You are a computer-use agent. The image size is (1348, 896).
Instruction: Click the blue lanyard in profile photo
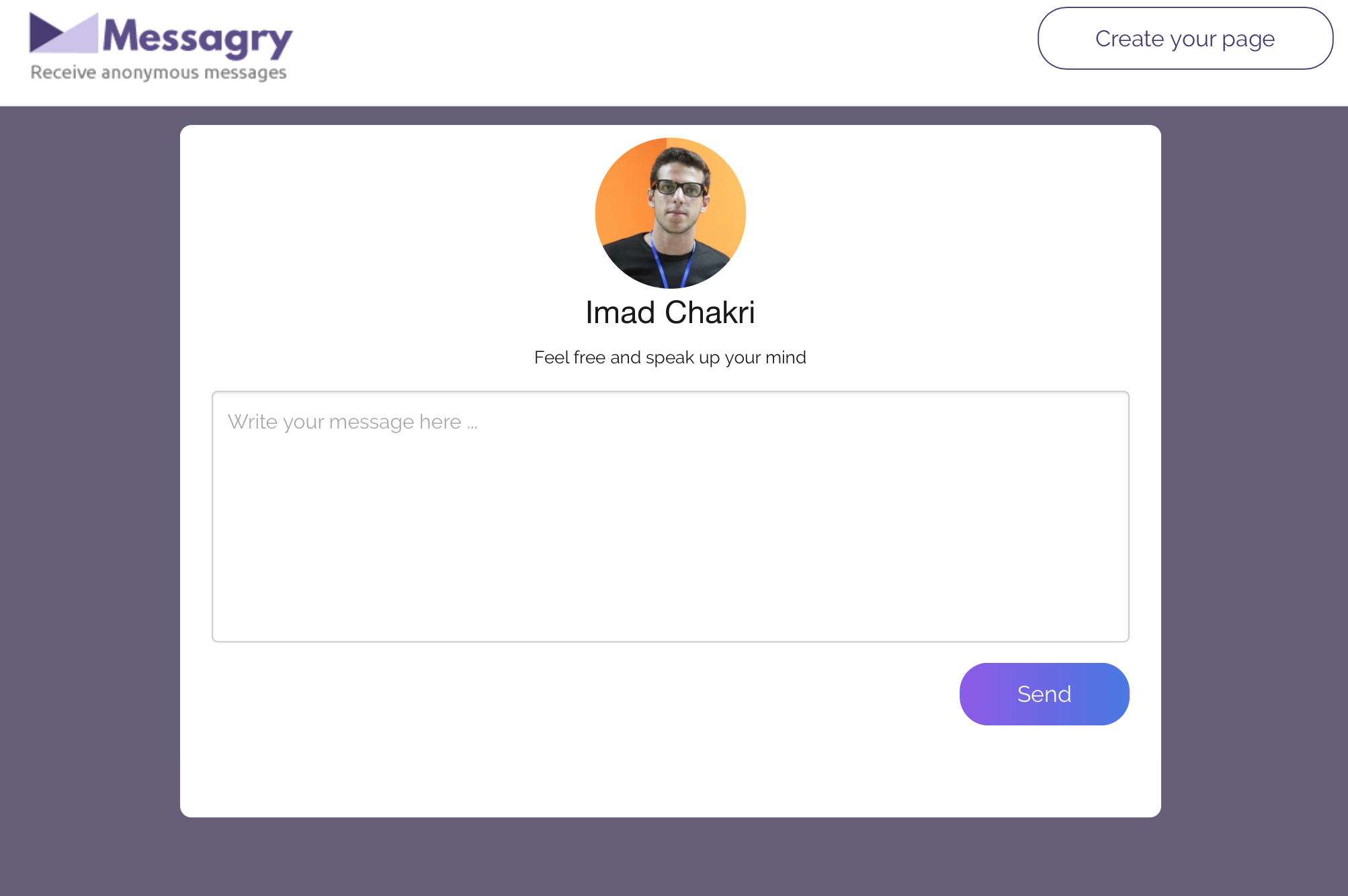click(x=669, y=262)
